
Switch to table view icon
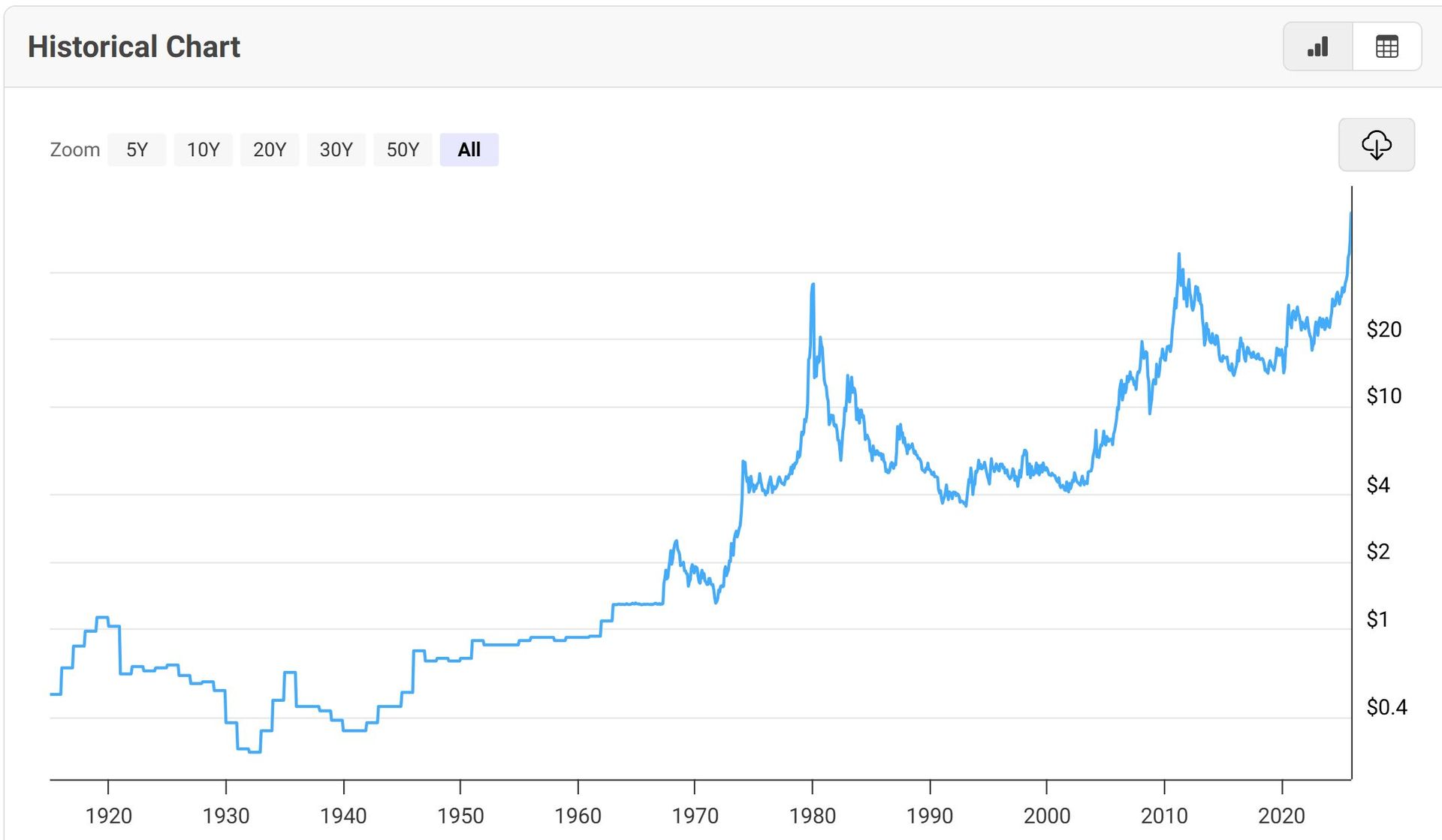[1386, 47]
